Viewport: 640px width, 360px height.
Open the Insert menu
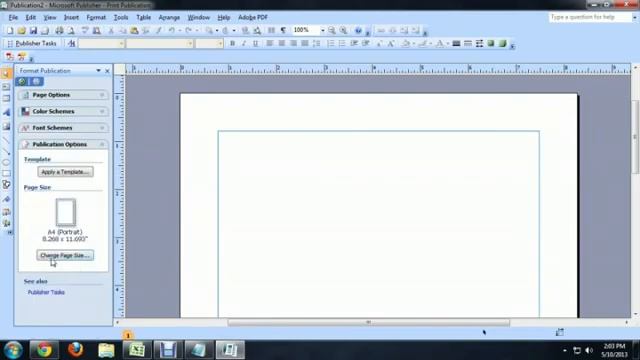[71, 18]
